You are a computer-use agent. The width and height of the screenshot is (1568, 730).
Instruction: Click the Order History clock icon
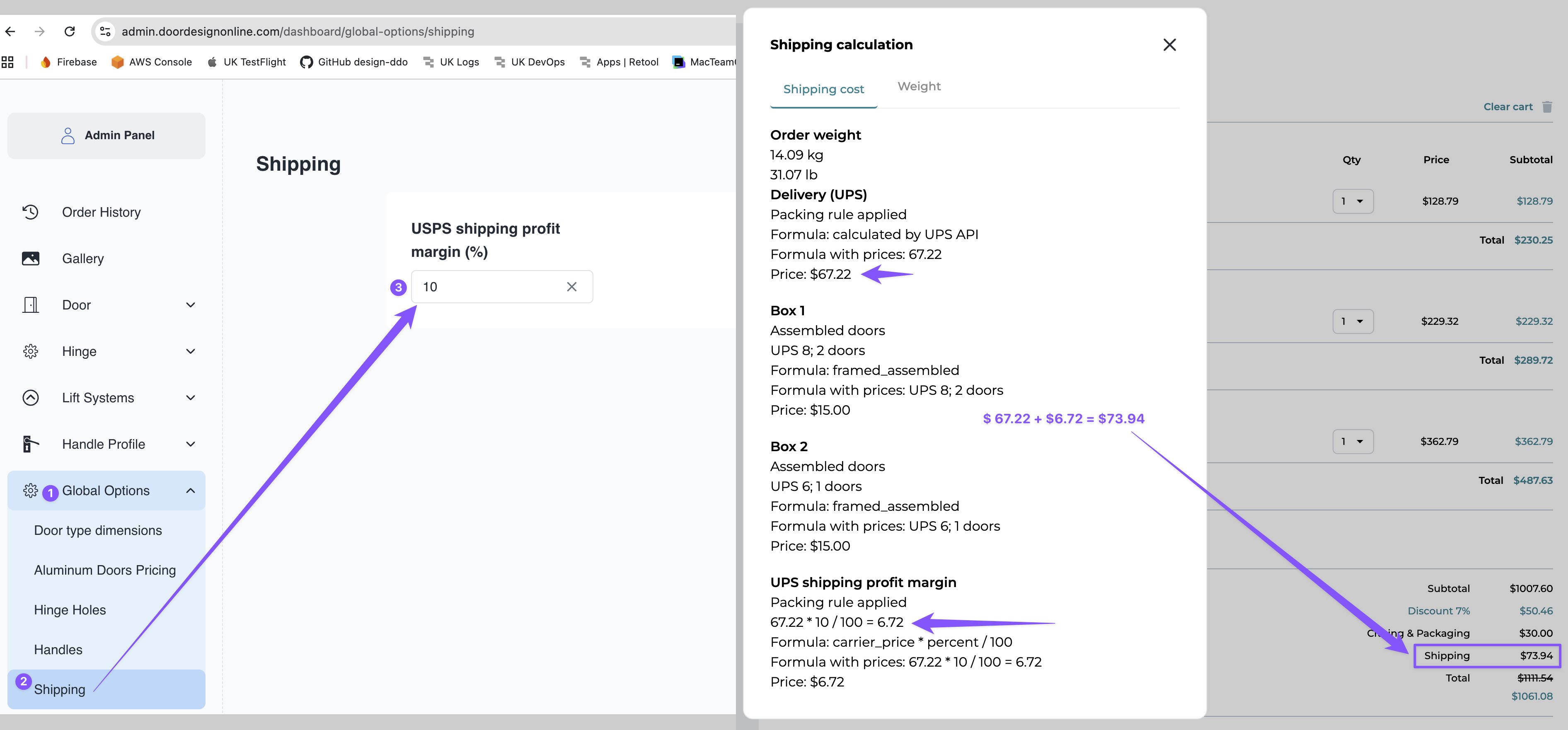point(30,212)
